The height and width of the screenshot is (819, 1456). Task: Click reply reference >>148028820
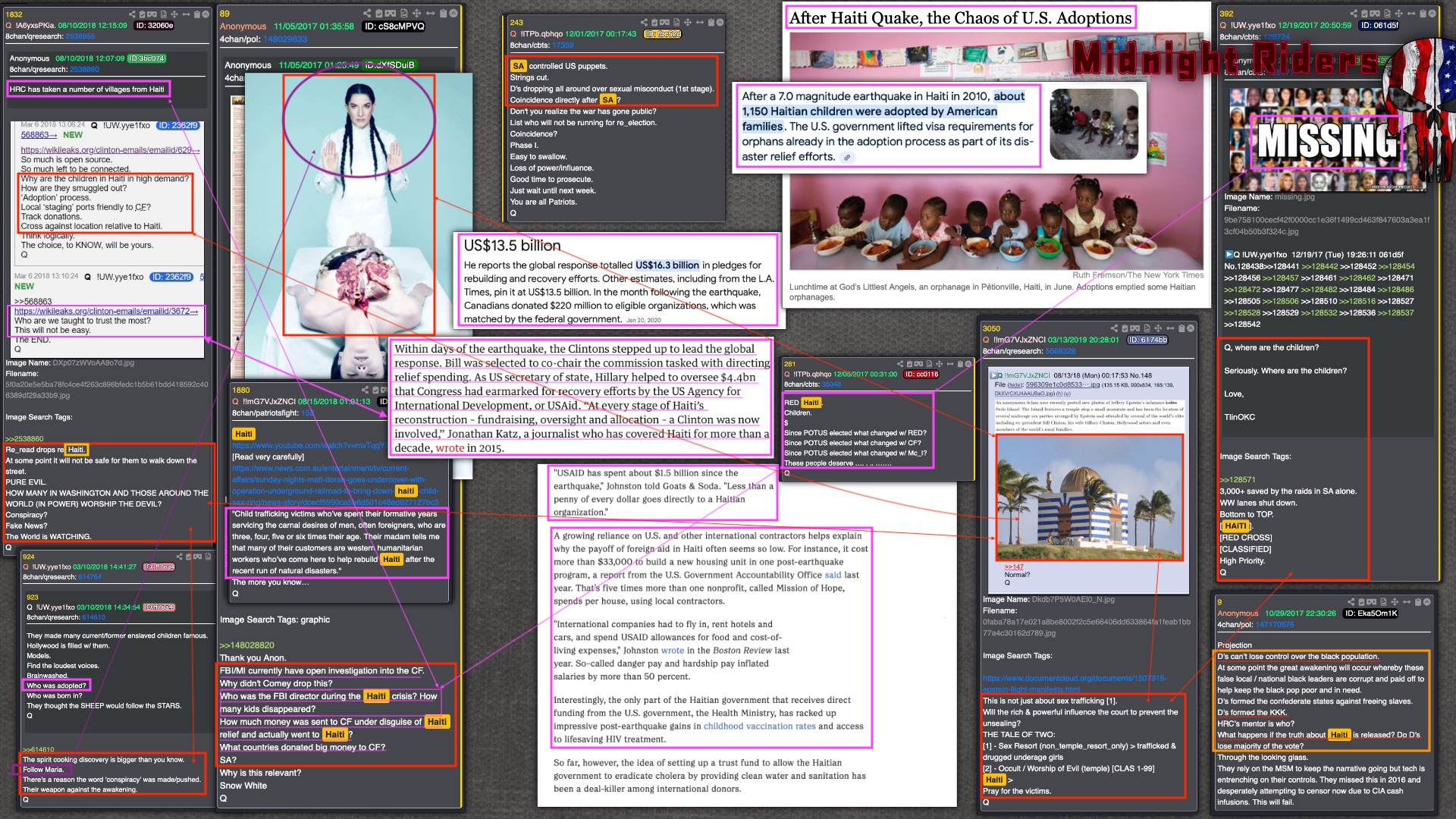click(247, 645)
